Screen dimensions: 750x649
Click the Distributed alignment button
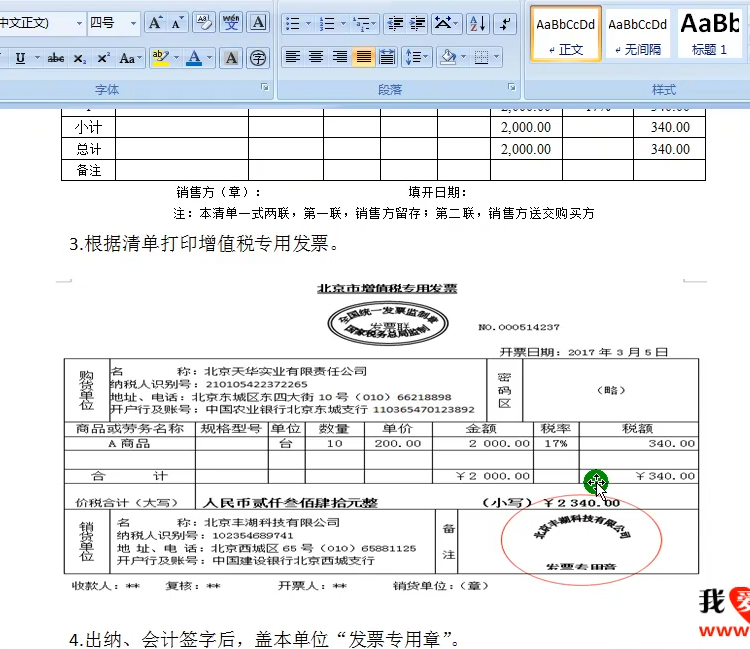point(386,57)
